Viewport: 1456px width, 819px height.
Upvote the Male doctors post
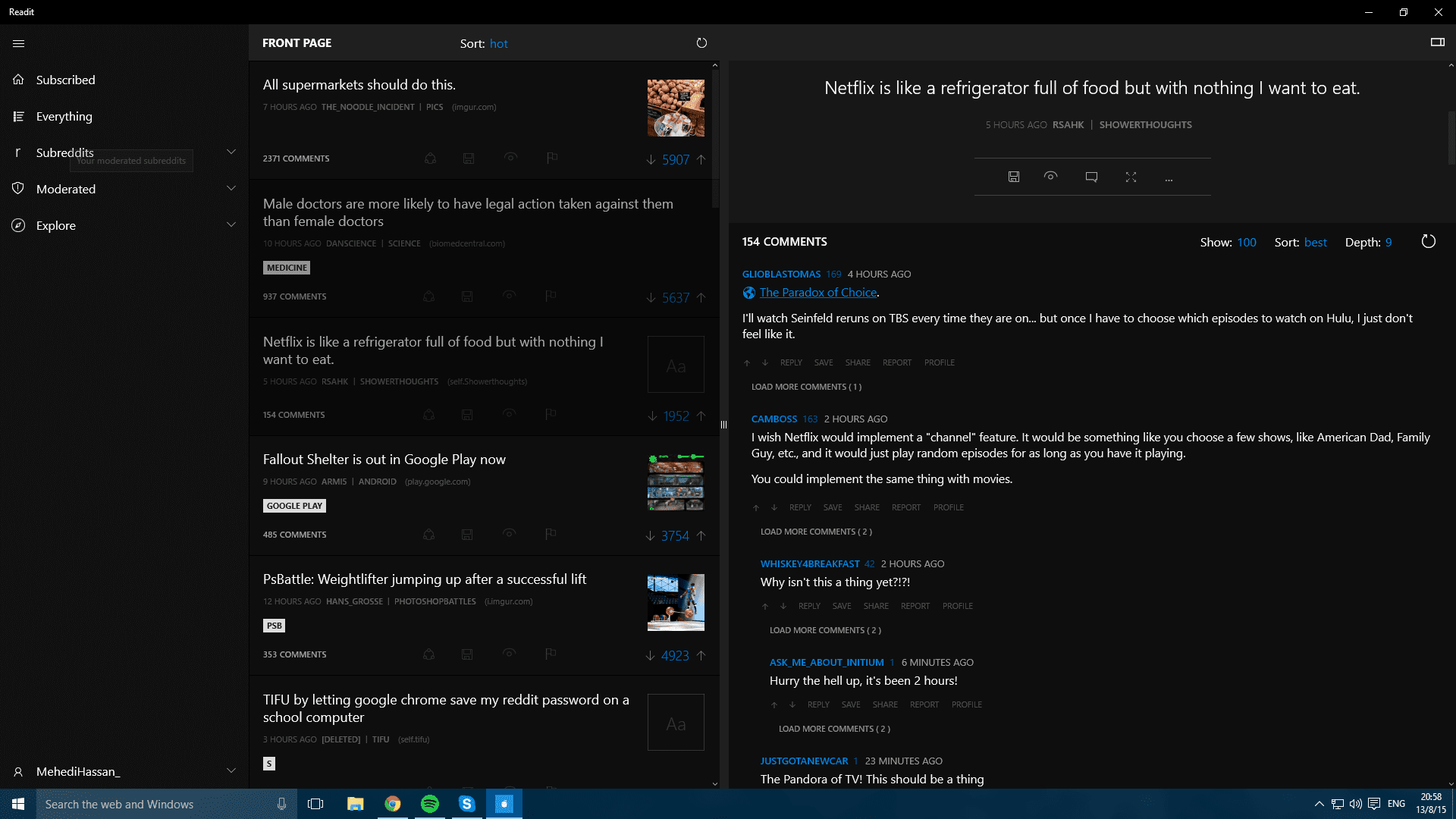[x=701, y=297]
